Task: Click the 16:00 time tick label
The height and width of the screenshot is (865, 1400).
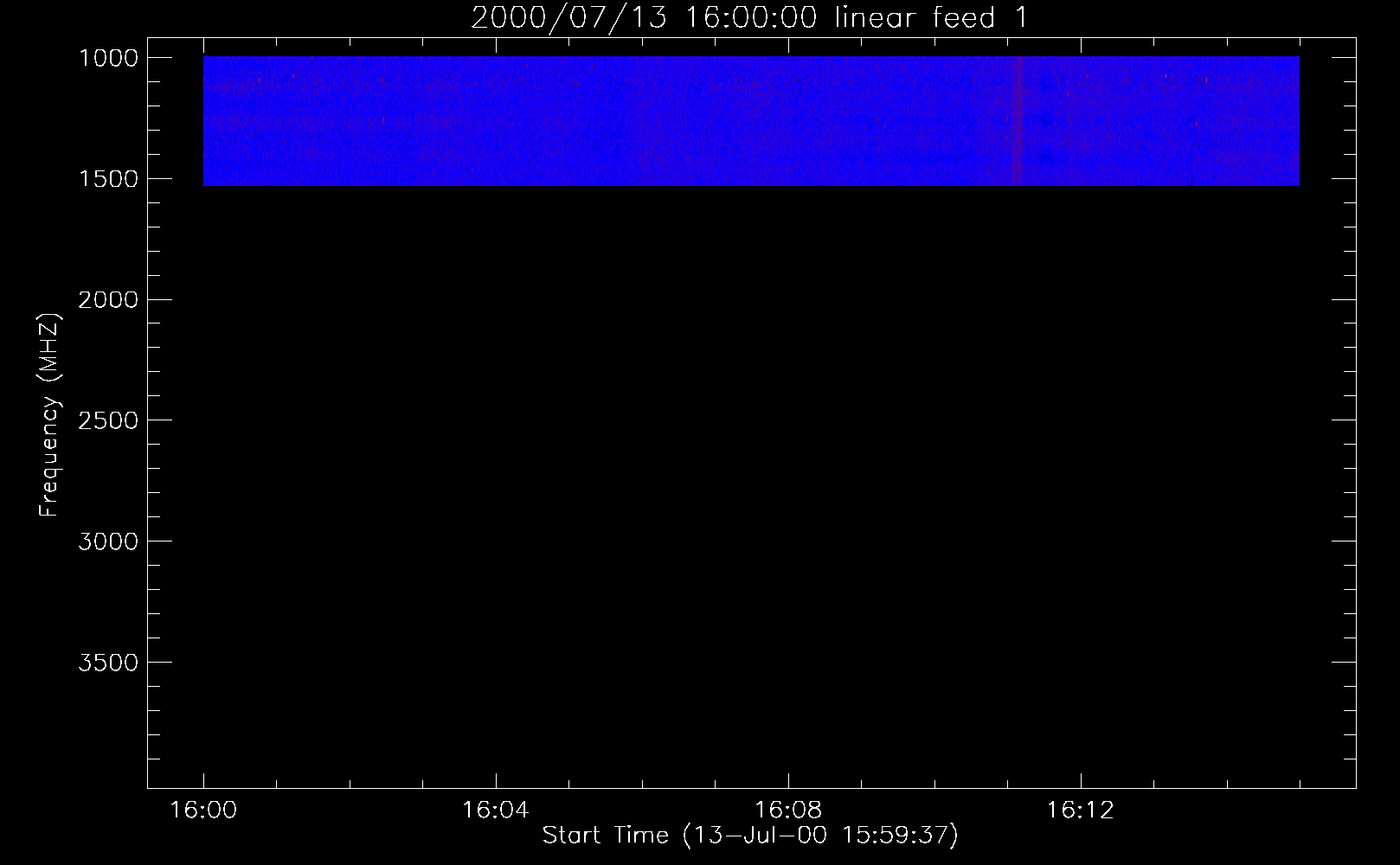Action: (x=203, y=811)
